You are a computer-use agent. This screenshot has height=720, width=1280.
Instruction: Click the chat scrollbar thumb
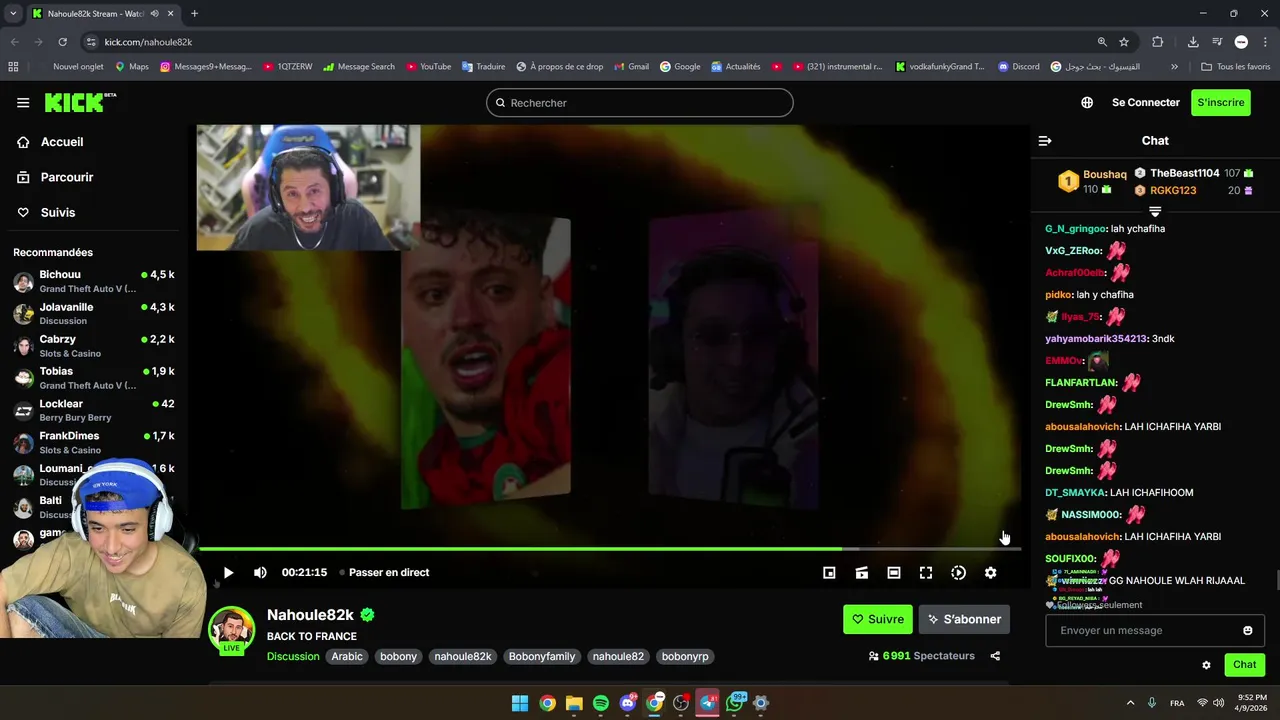click(1276, 580)
